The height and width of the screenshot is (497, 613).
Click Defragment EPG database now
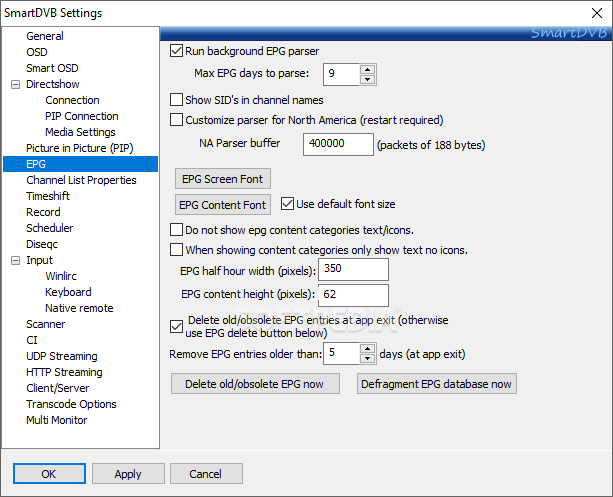437,384
